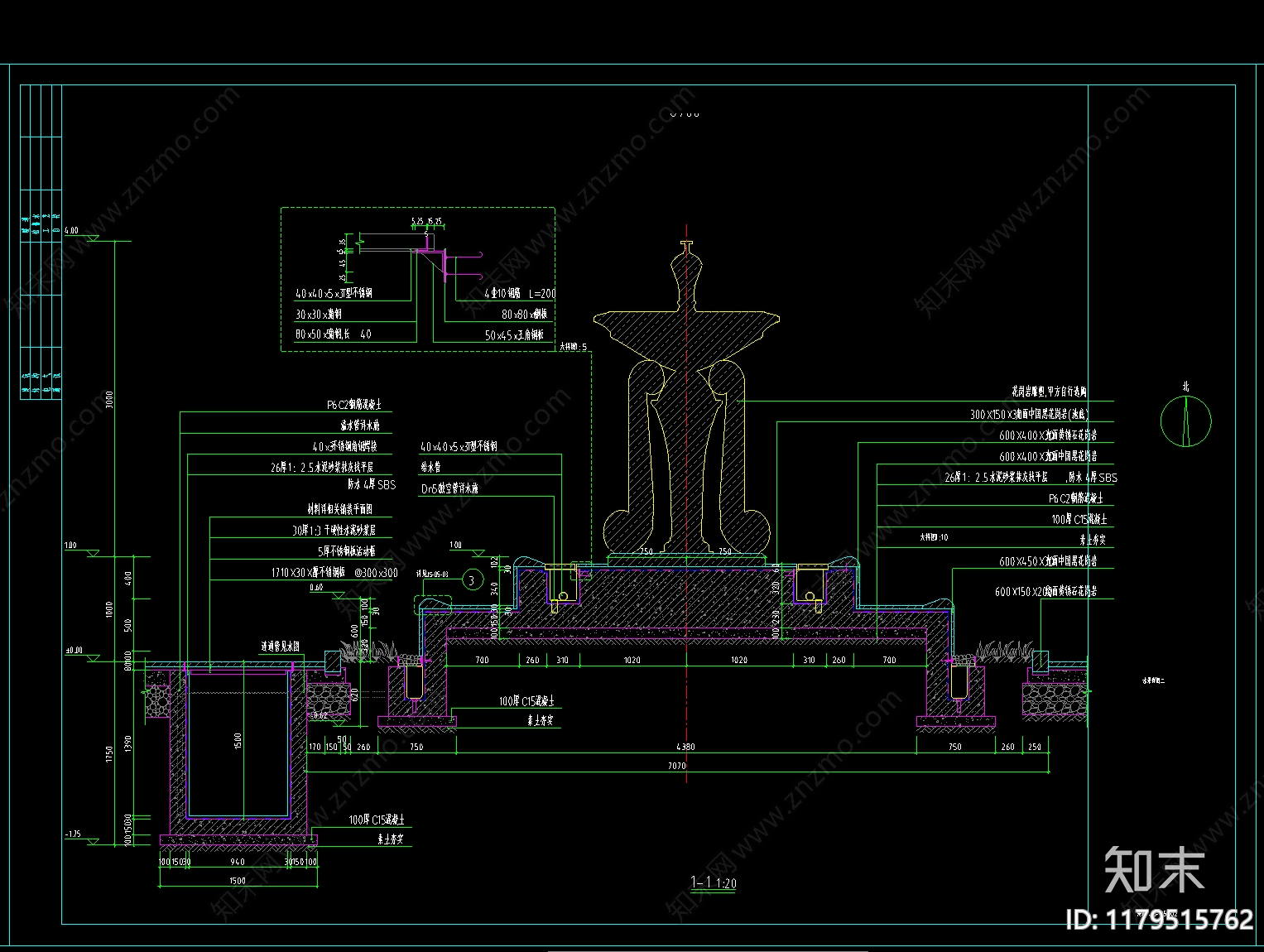Click the label 溢水管详水施
This screenshot has width=1264, height=952.
point(360,425)
